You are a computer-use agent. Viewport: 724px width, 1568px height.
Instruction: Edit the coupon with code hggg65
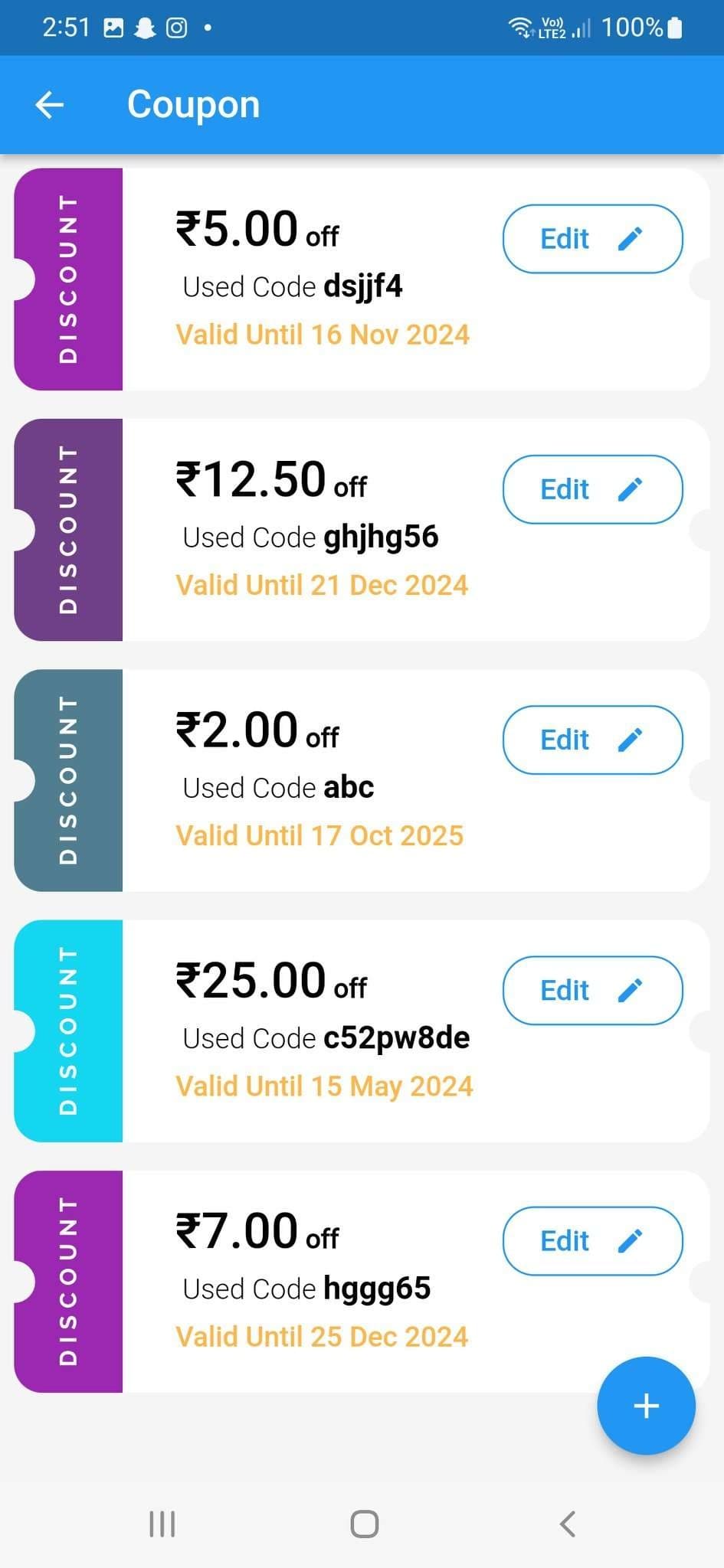[x=591, y=1240]
